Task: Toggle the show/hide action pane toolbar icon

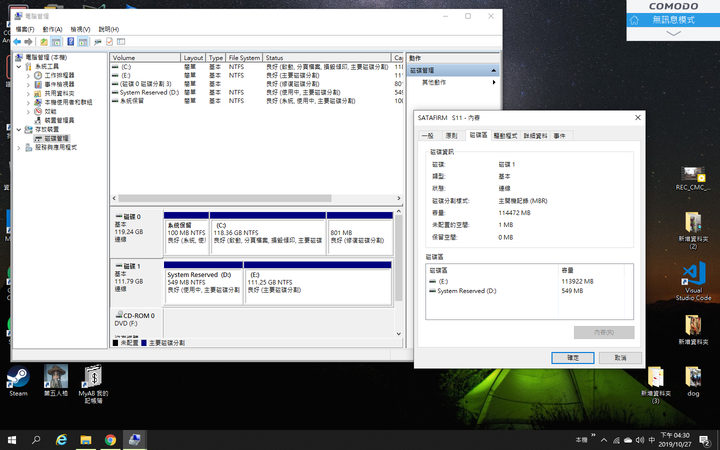Action: [83, 42]
